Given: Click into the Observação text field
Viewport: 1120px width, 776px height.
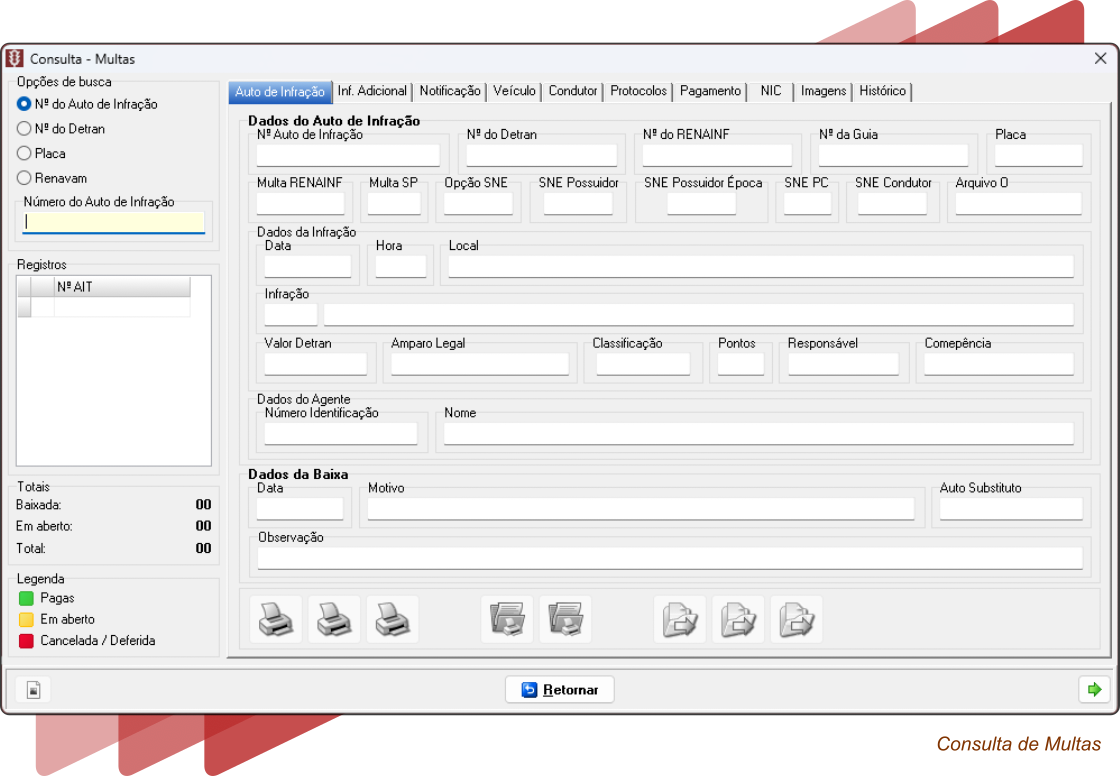Looking at the screenshot, I should [670, 558].
